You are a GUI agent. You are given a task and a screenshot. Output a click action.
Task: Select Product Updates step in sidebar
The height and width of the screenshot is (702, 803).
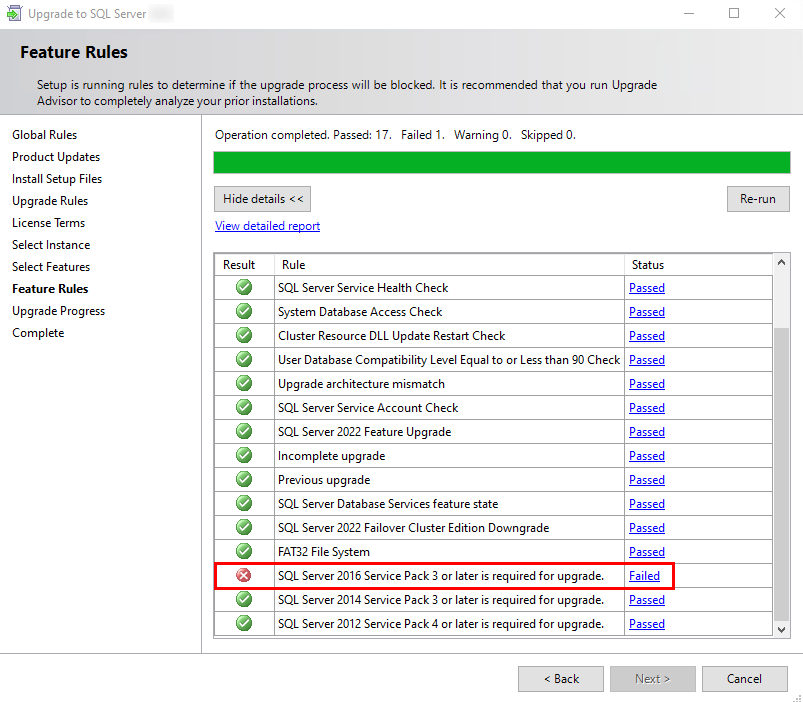tap(56, 157)
